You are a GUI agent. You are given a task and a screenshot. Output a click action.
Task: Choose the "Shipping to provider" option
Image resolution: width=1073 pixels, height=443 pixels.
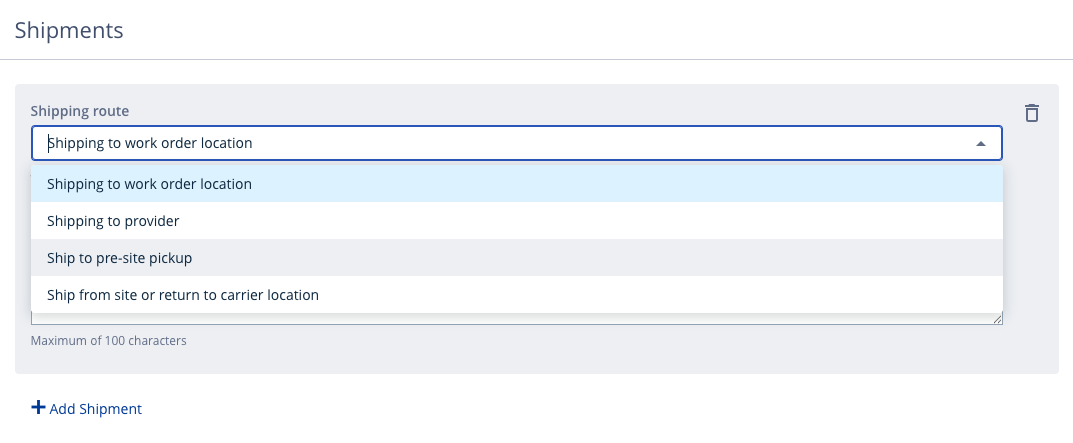pyautogui.click(x=113, y=221)
